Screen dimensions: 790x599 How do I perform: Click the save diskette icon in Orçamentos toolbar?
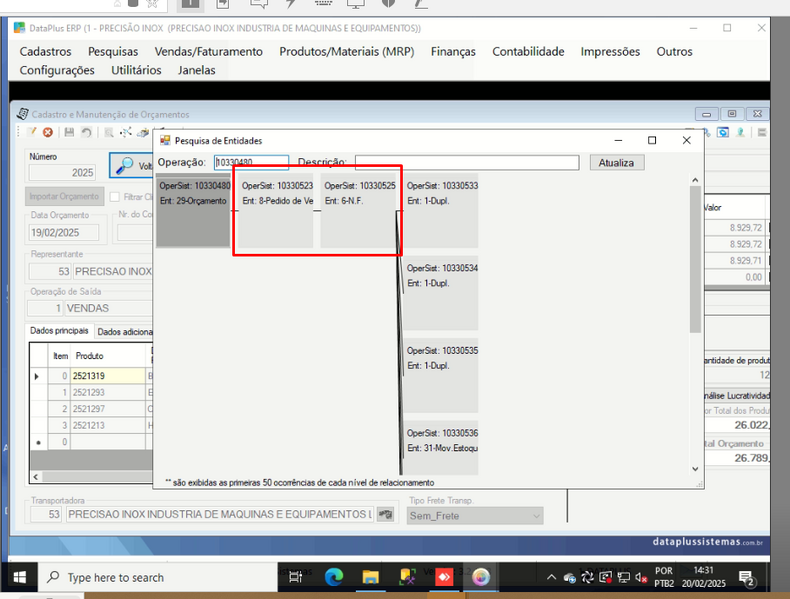point(70,132)
